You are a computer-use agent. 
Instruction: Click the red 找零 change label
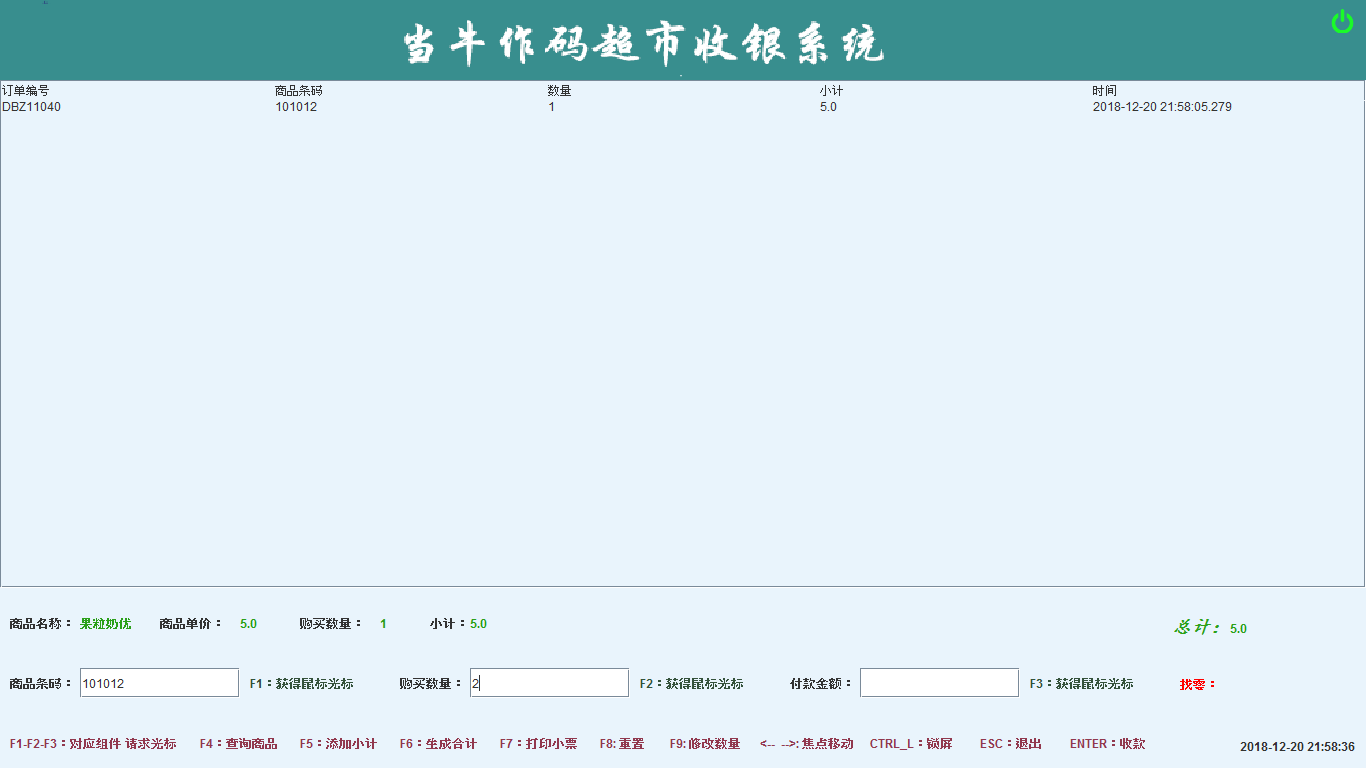coord(1198,685)
